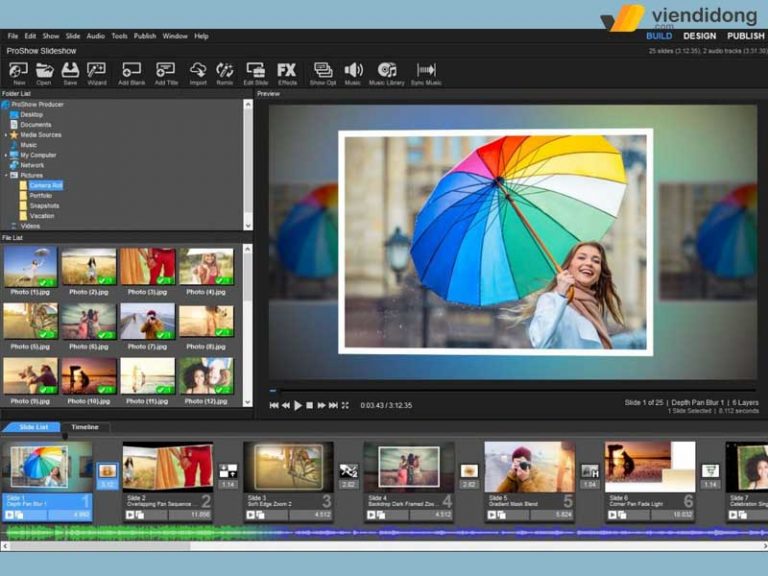This screenshot has width=768, height=576.
Task: Open the Help menu
Action: [x=201, y=36]
